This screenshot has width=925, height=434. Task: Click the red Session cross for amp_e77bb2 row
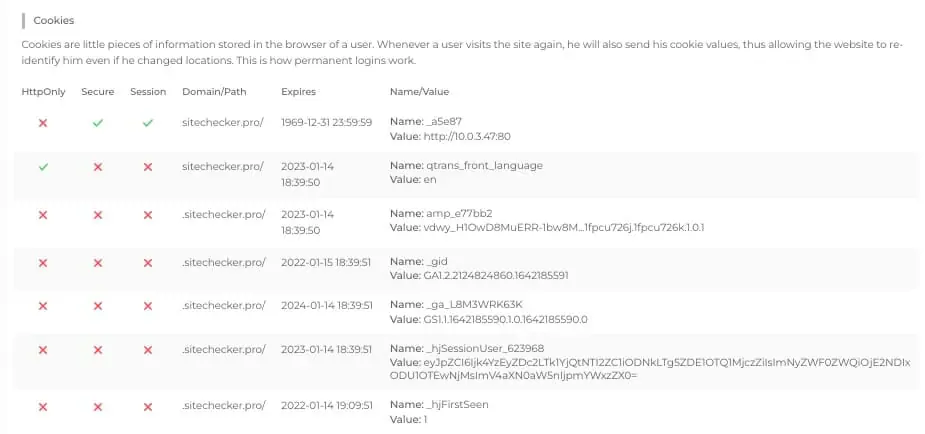pyautogui.click(x=147, y=215)
